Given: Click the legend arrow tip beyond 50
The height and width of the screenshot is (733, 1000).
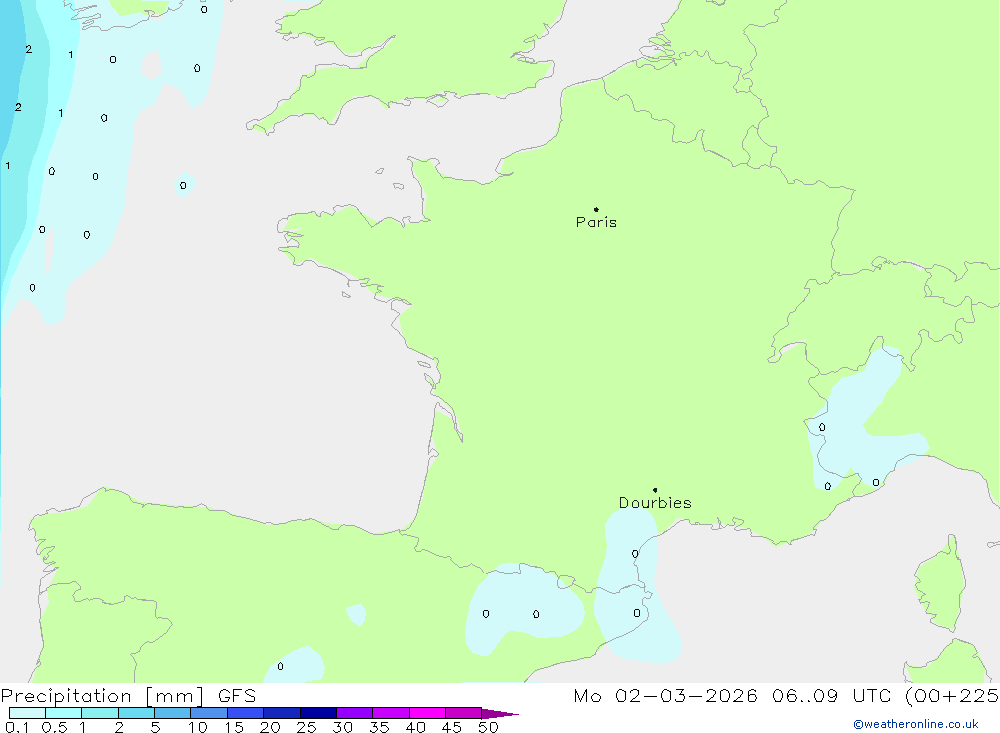Looking at the screenshot, I should (501, 713).
